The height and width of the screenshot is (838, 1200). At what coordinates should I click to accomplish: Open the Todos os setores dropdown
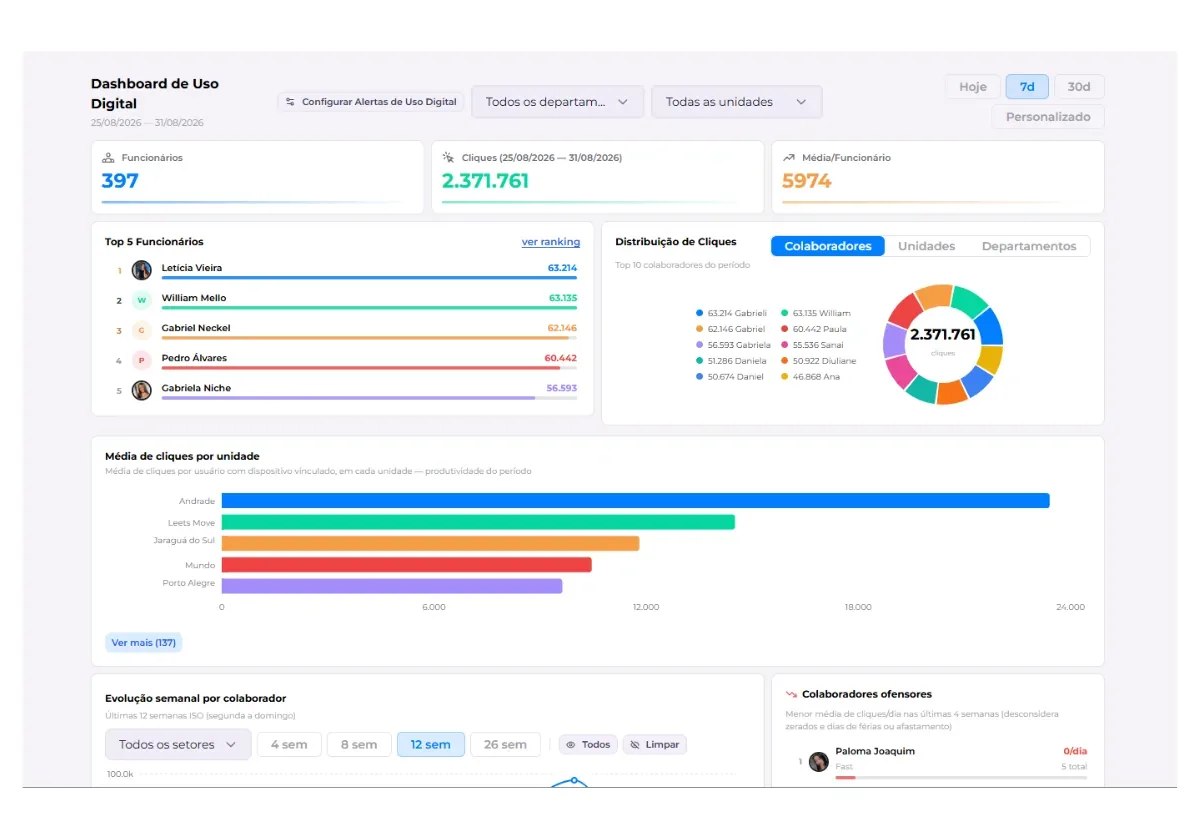point(178,745)
